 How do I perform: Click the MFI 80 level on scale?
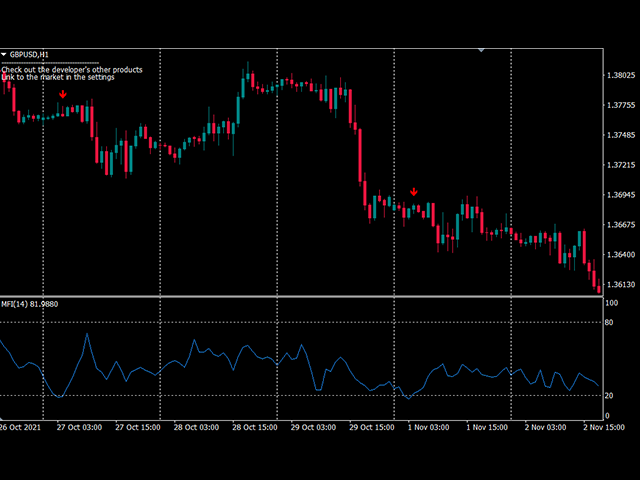tap(609, 322)
